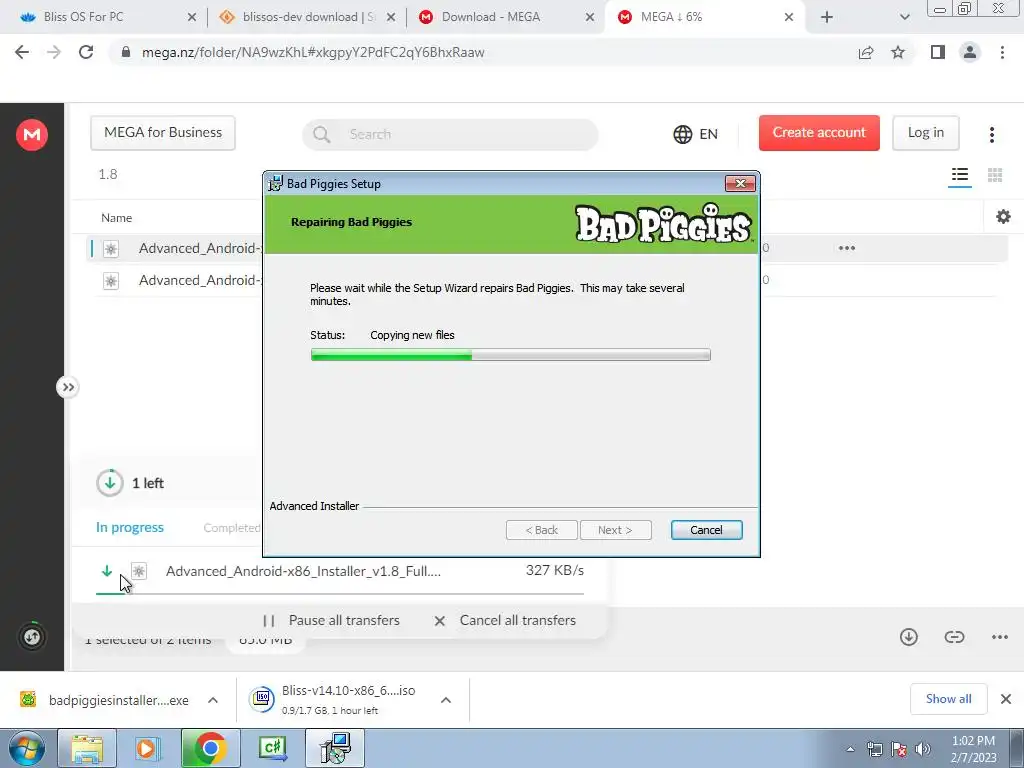
Task: Switch to the Completed transfers tab
Action: 232,528
